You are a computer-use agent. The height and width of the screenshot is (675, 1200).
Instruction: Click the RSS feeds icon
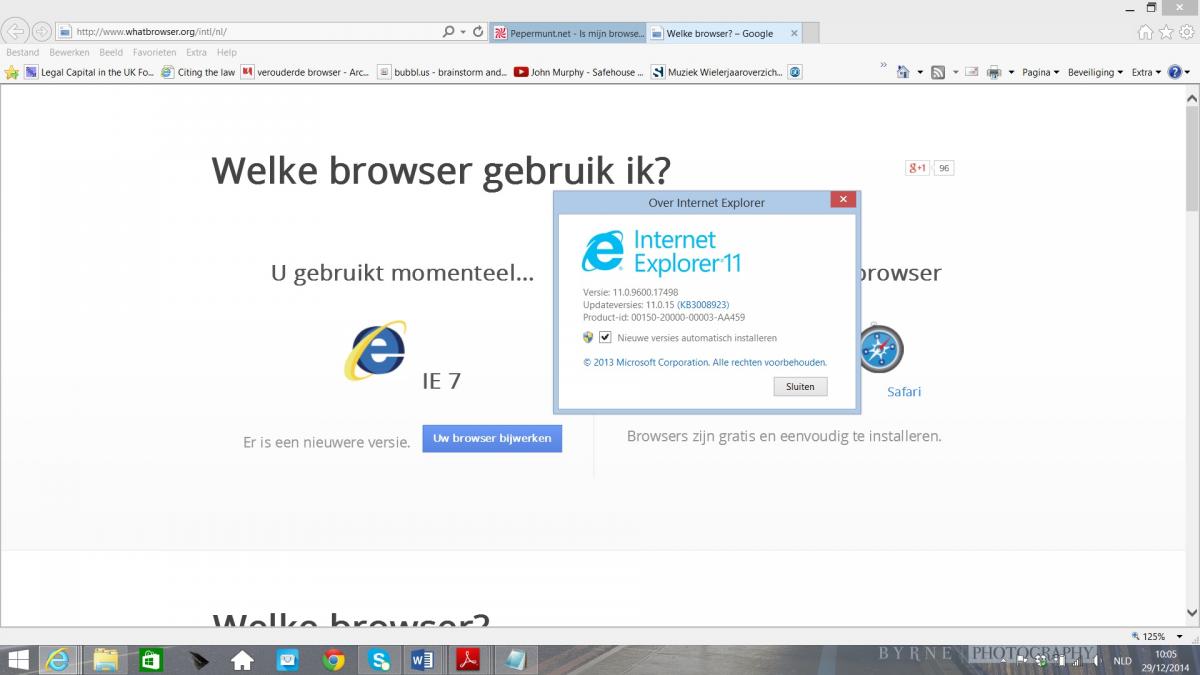tap(938, 72)
